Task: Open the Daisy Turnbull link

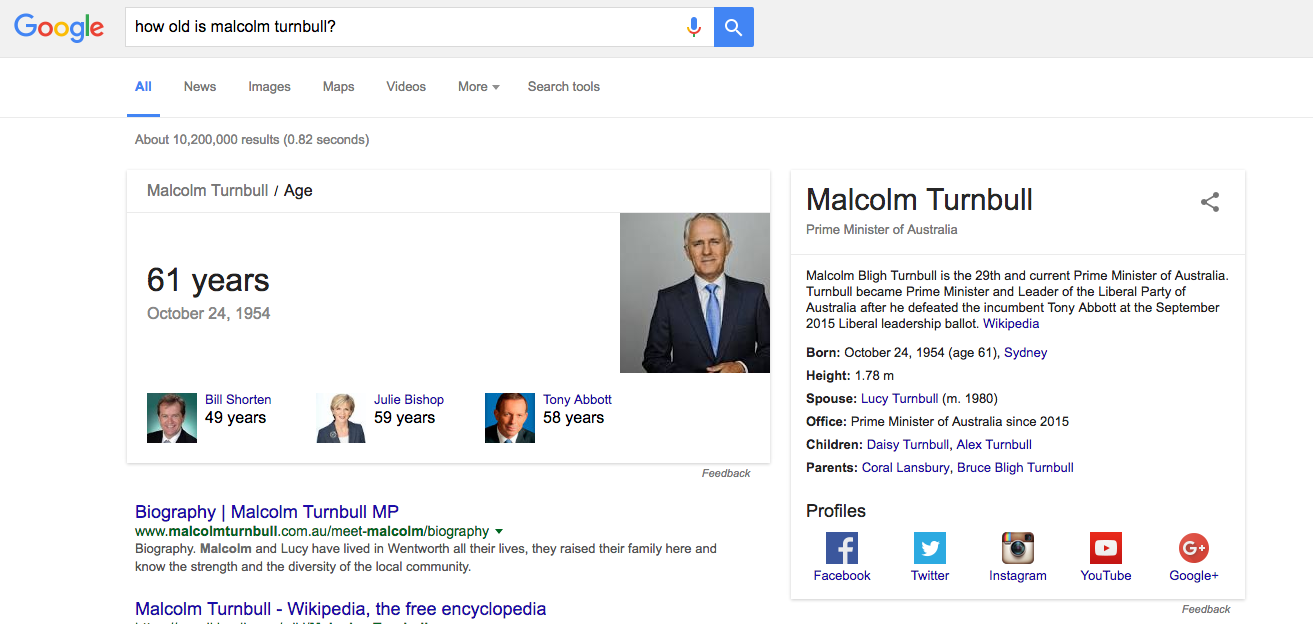Action: point(908,445)
